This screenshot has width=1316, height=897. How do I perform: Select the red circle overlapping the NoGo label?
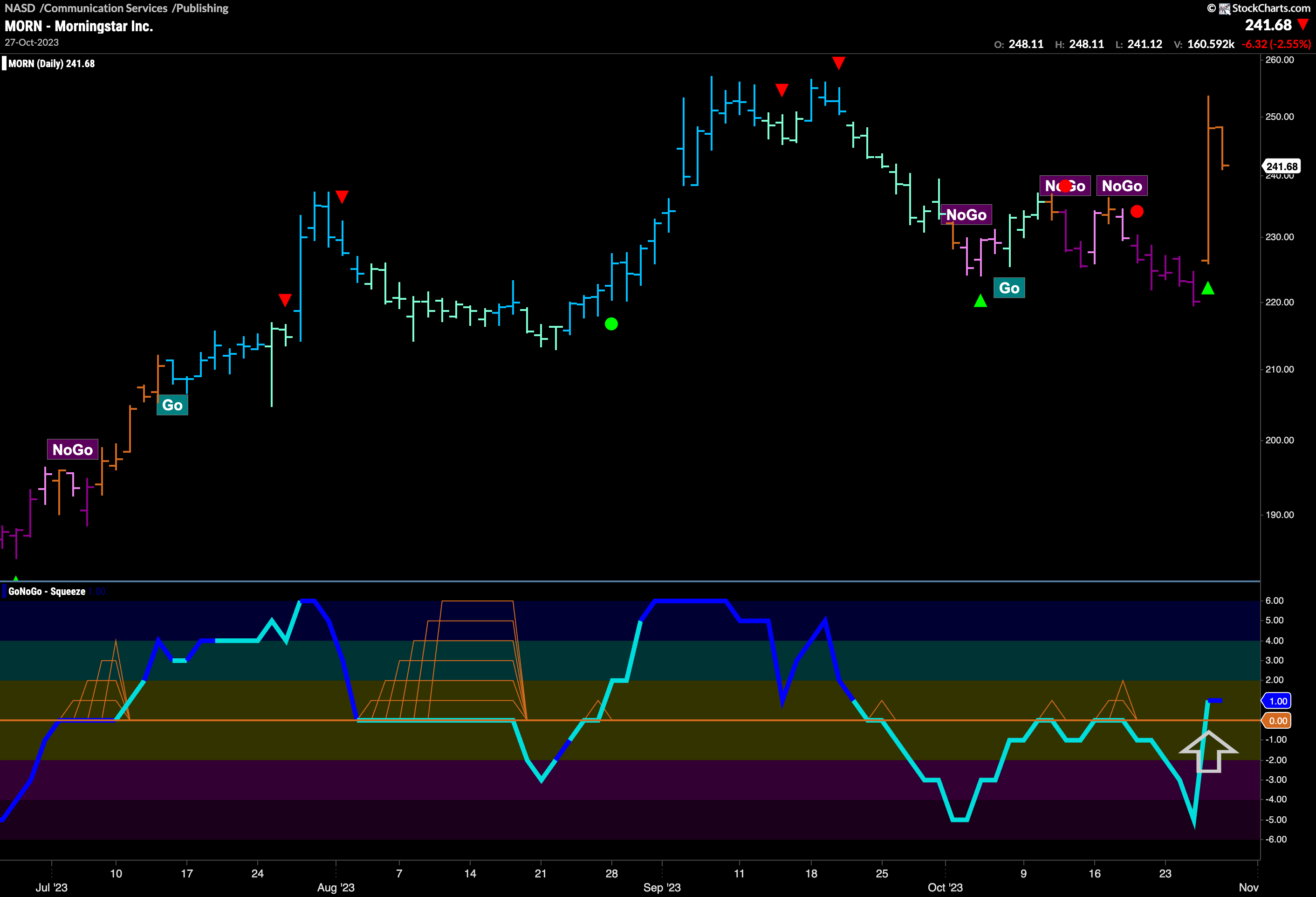(x=1065, y=186)
